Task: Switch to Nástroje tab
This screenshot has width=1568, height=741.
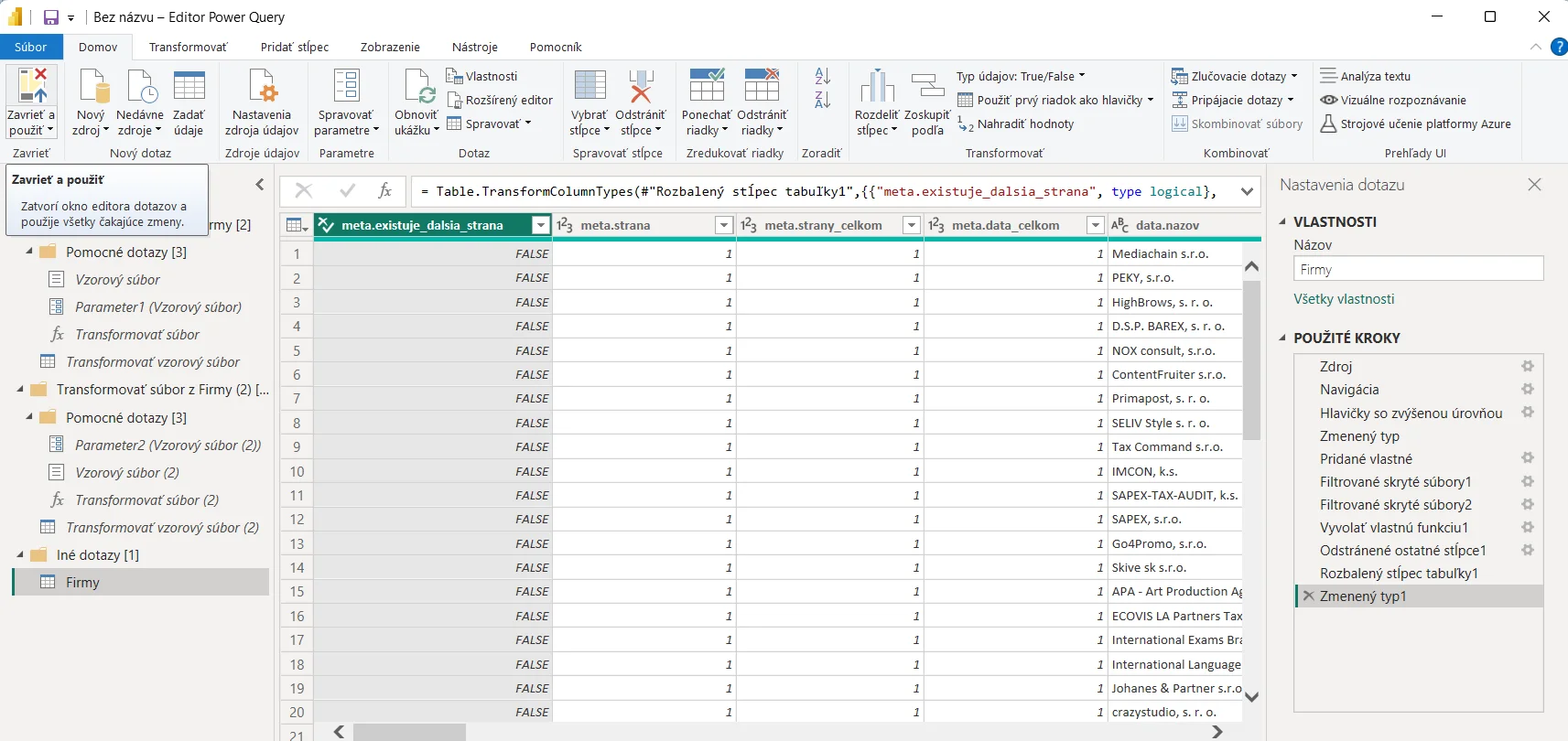Action: click(475, 47)
